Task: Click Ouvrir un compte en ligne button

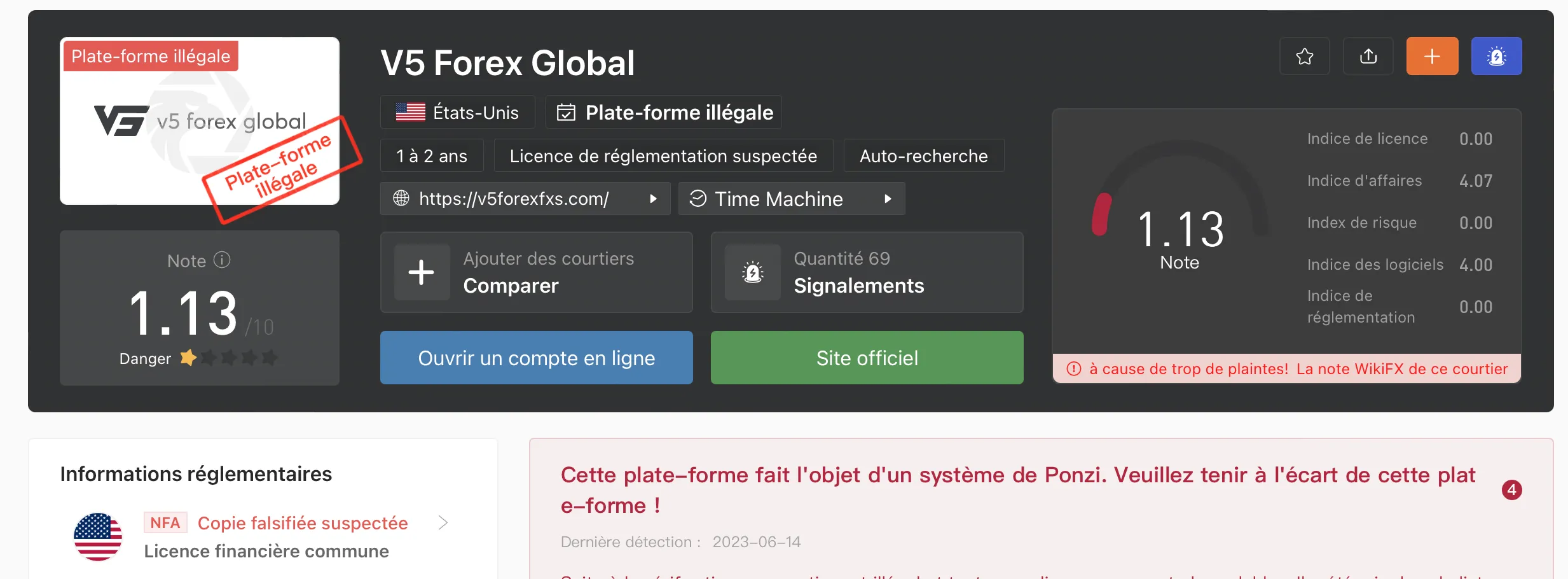Action: click(x=537, y=358)
